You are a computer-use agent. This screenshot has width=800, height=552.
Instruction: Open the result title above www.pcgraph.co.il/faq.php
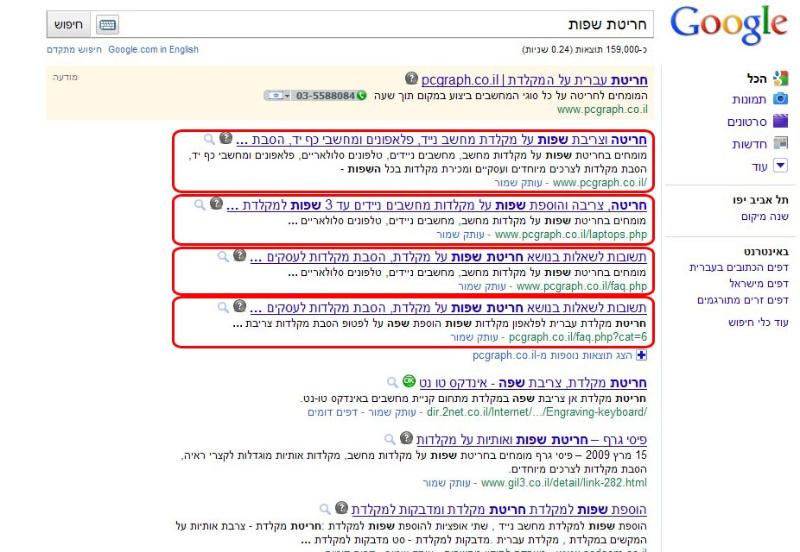pyautogui.click(x=448, y=257)
